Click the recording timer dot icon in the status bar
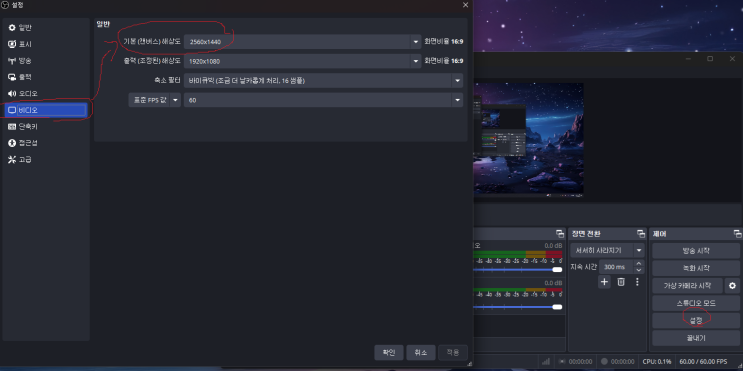Image resolution: width=743 pixels, height=371 pixels. [604, 362]
